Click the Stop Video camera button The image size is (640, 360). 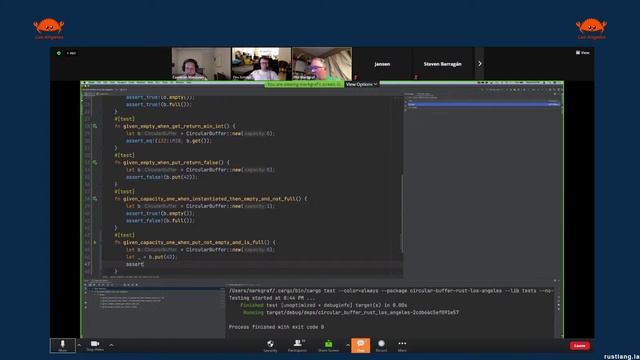coord(95,345)
